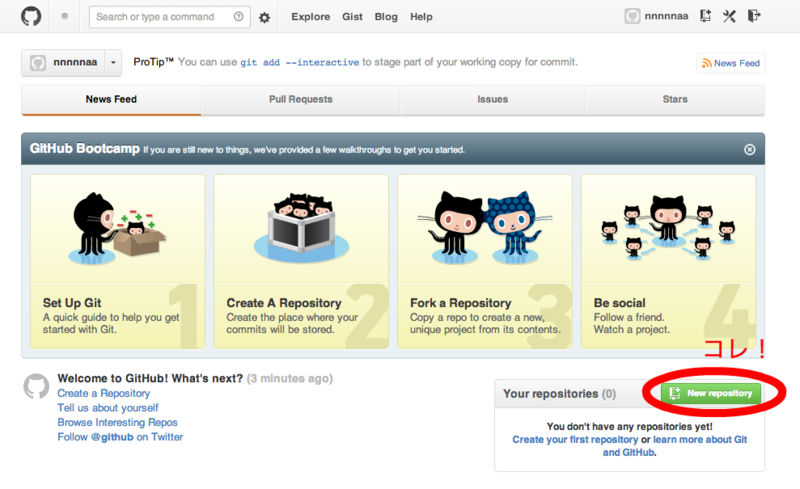Click the Set Up Git illustration

click(118, 229)
